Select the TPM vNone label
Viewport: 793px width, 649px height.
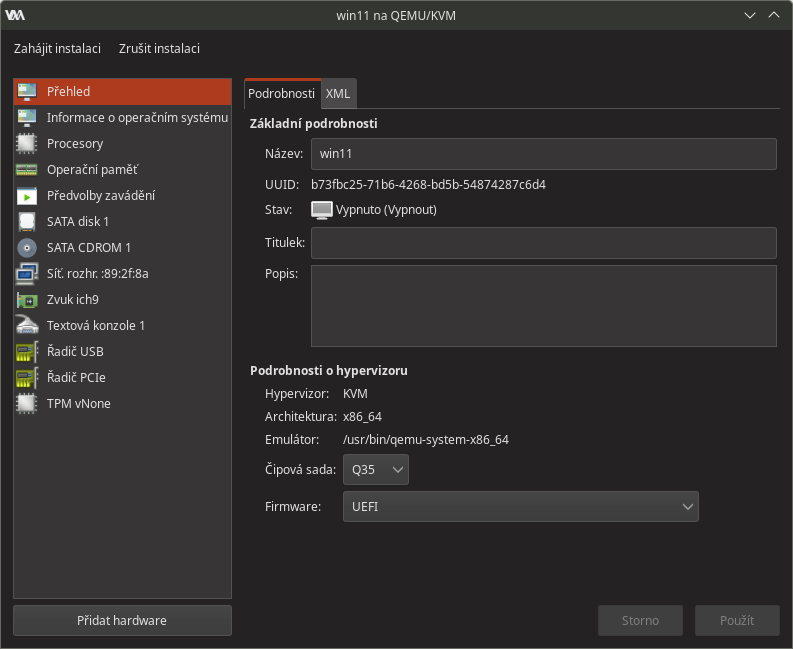click(79, 404)
